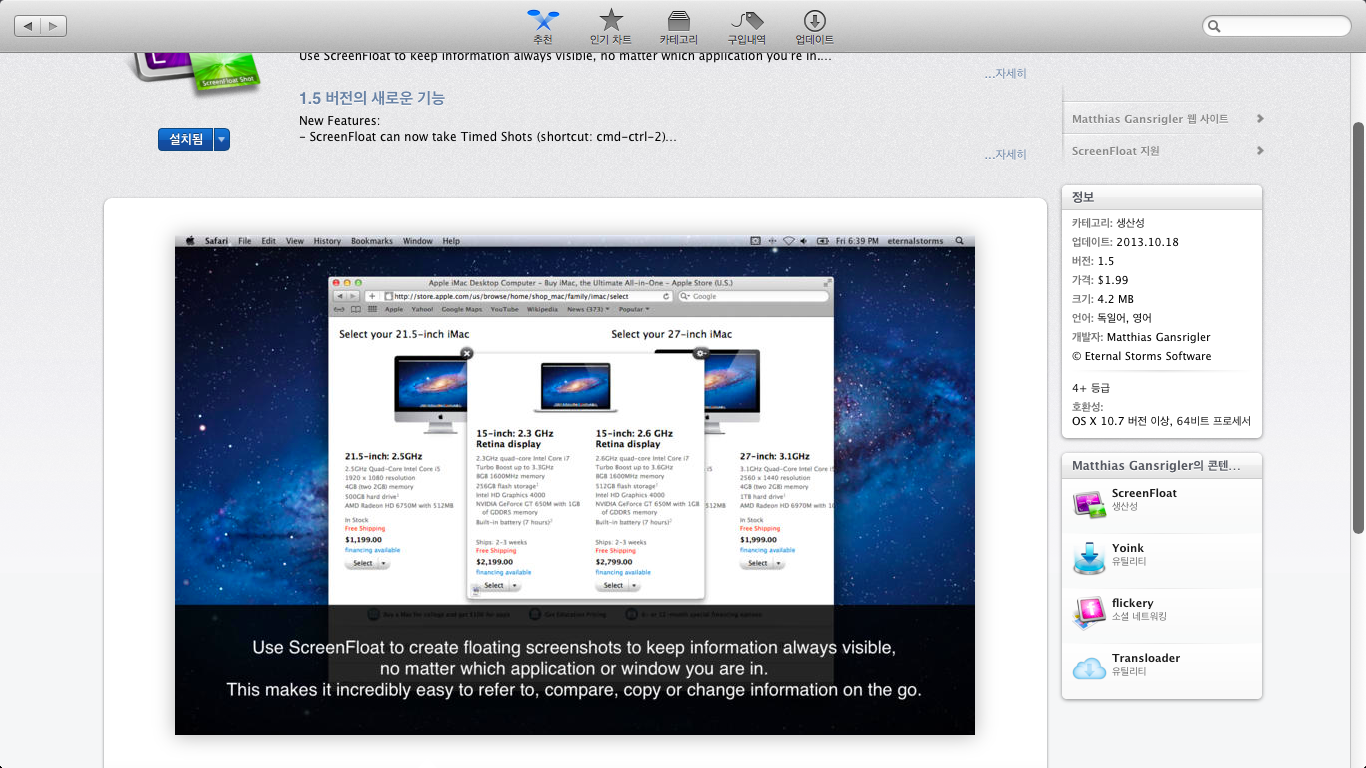
Task: Open Matthias Gansrigler 웹 사이트 link
Action: pyautogui.click(x=1167, y=119)
